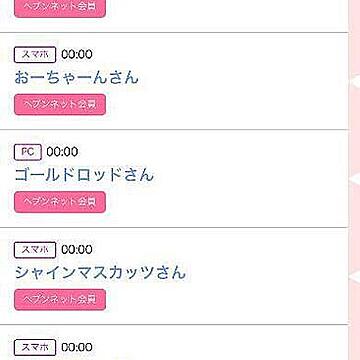Image resolution: width=360 pixels, height=360 pixels.
Task: Click ヘブンネット会員 button under おーちゃーんさん
Action: 60,105
